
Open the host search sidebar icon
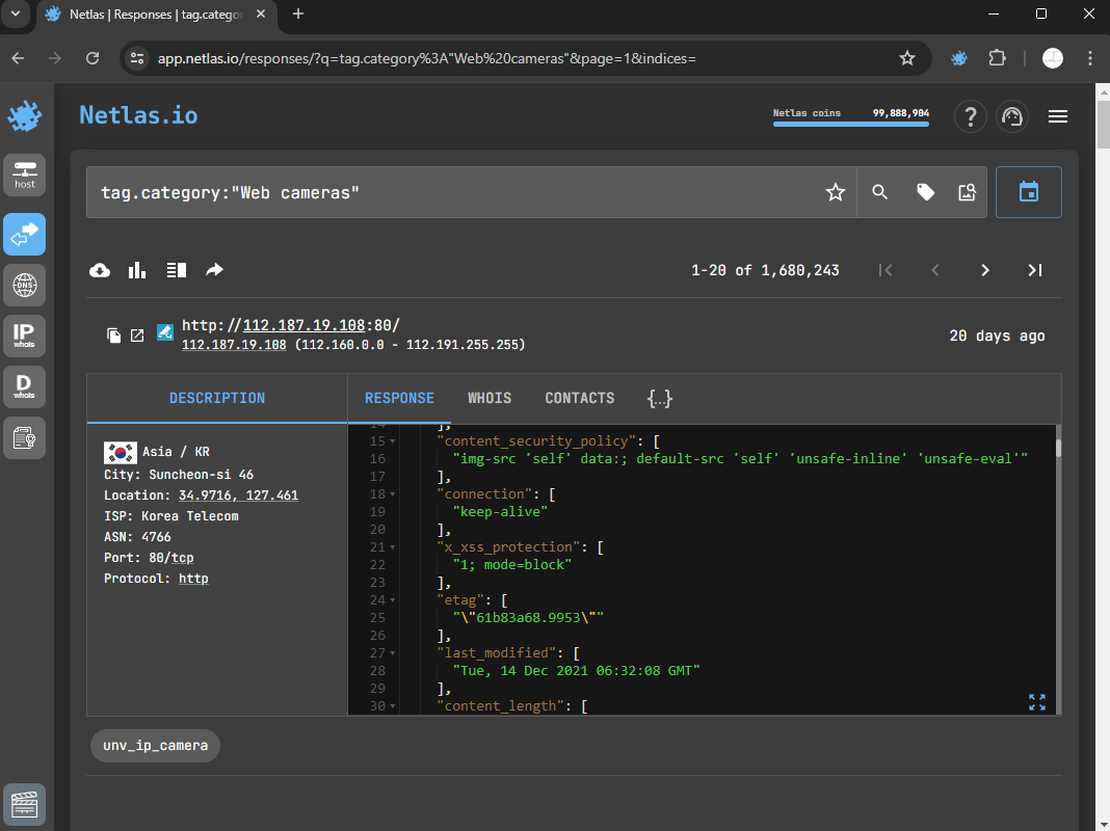(24, 174)
